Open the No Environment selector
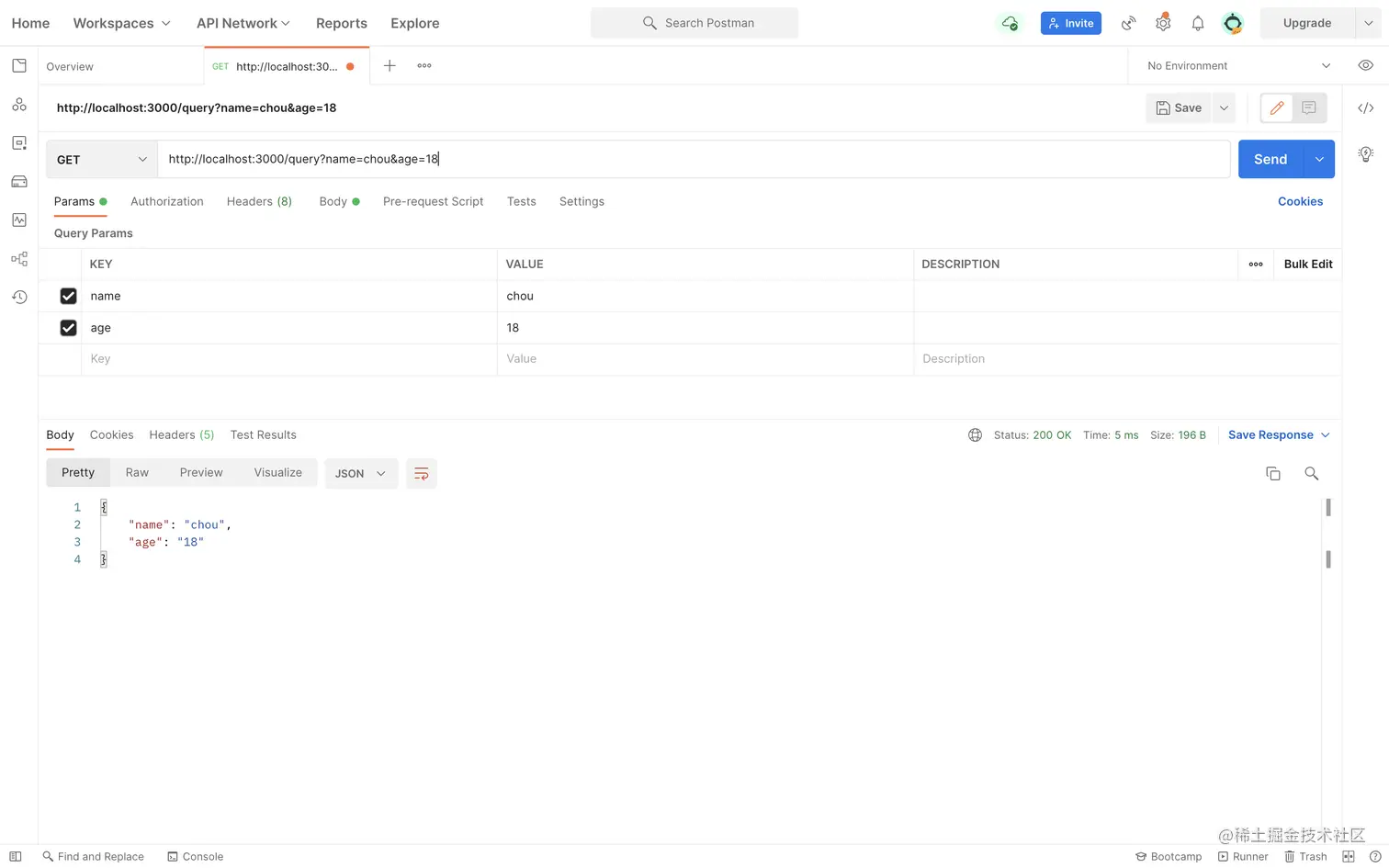Viewport: 1389px width, 868px height. click(1238, 65)
